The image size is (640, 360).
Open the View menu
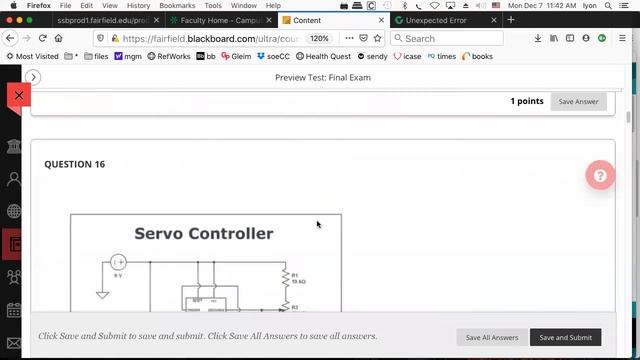[110, 6]
